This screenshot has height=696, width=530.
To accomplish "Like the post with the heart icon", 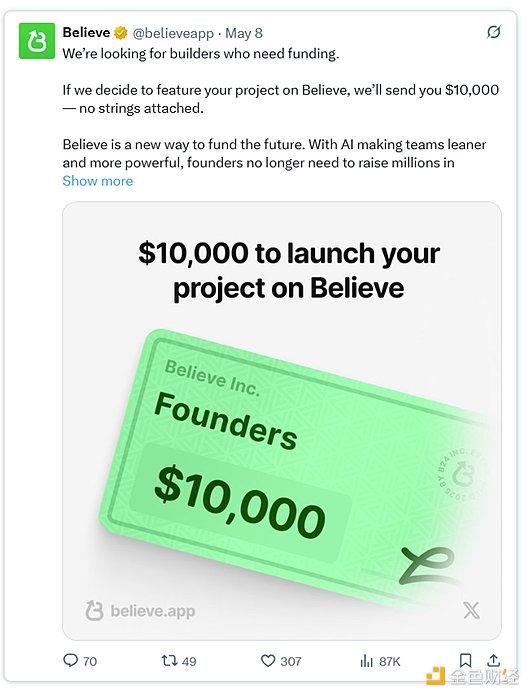I will tap(268, 660).
